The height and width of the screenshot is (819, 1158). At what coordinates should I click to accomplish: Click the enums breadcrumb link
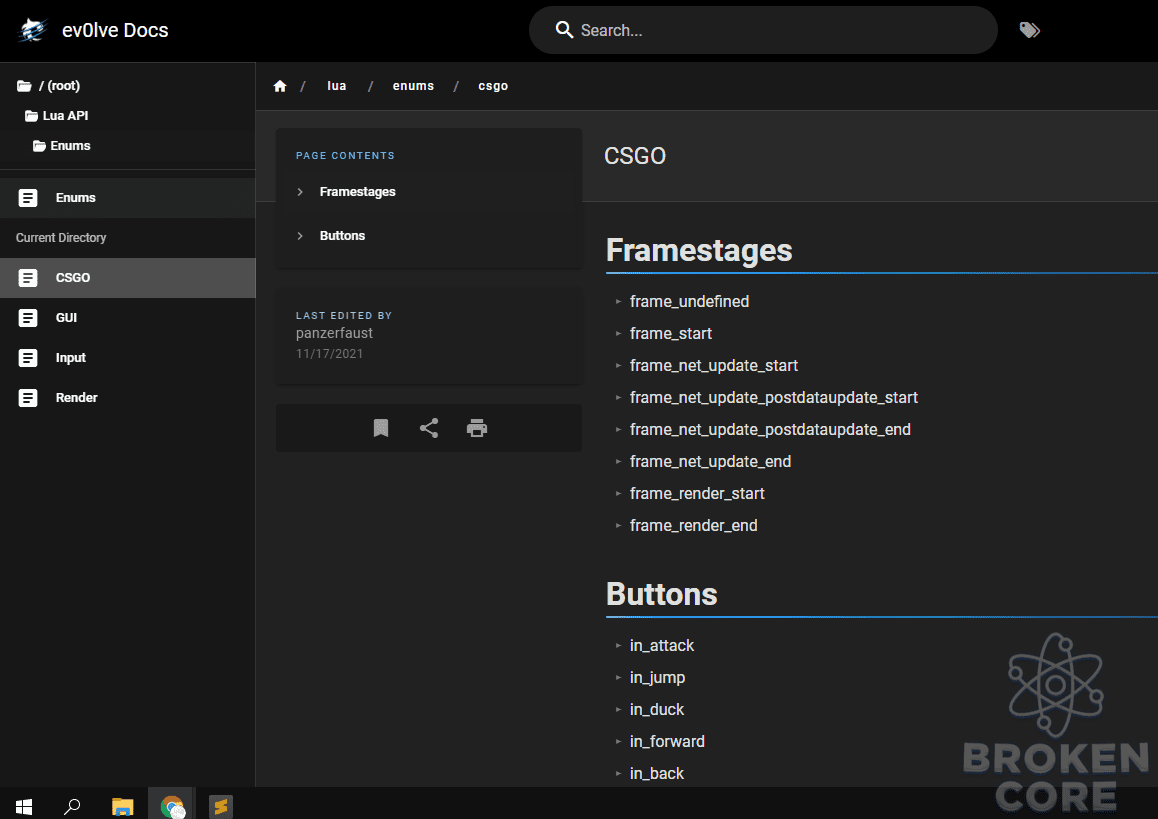[414, 86]
